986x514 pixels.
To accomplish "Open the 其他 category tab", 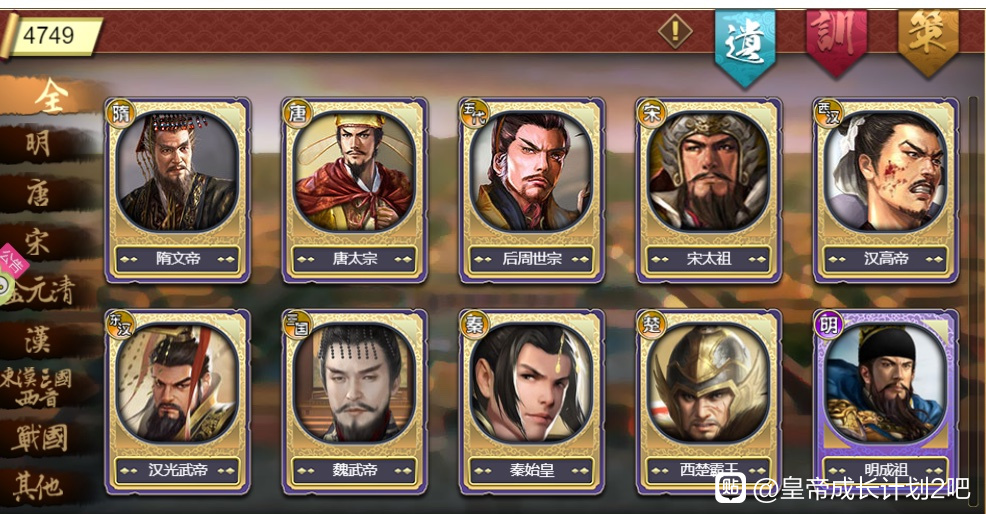I will [x=39, y=486].
